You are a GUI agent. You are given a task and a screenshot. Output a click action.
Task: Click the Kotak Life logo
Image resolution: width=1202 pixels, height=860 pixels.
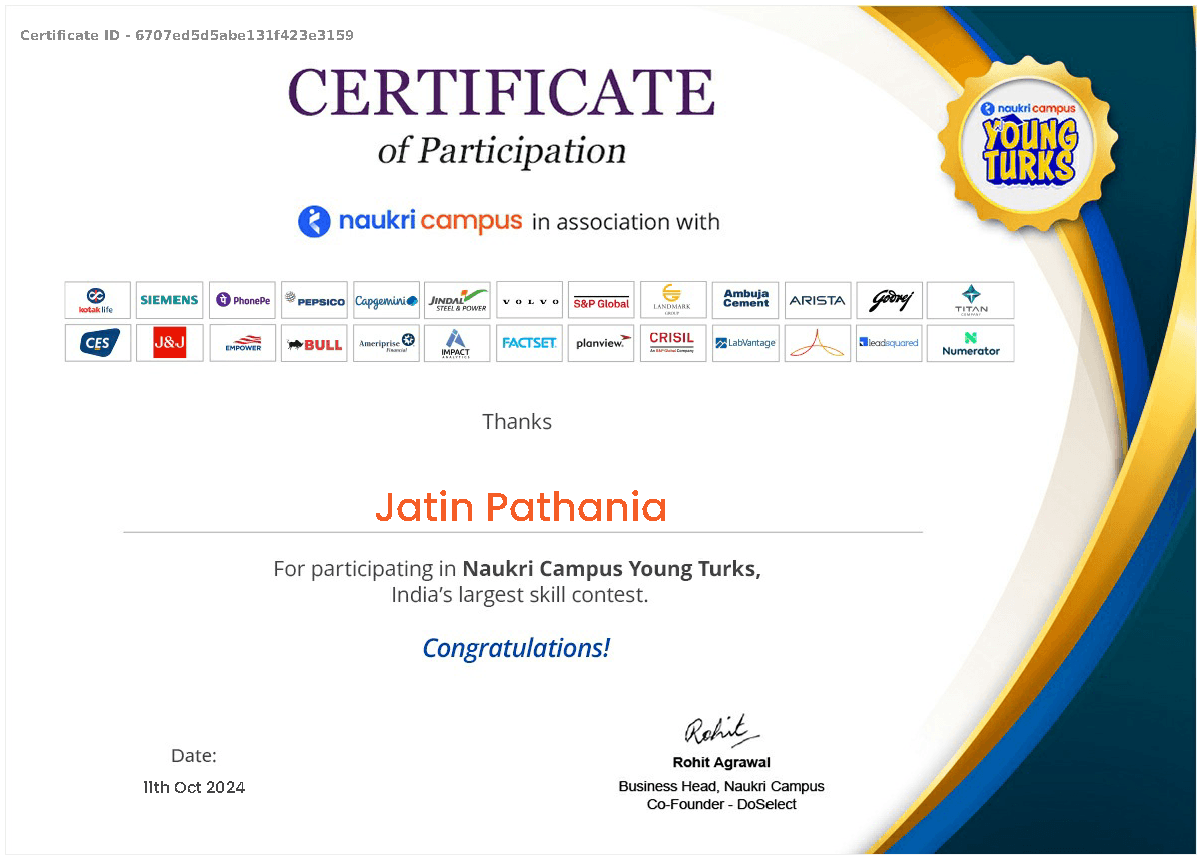coord(97,300)
